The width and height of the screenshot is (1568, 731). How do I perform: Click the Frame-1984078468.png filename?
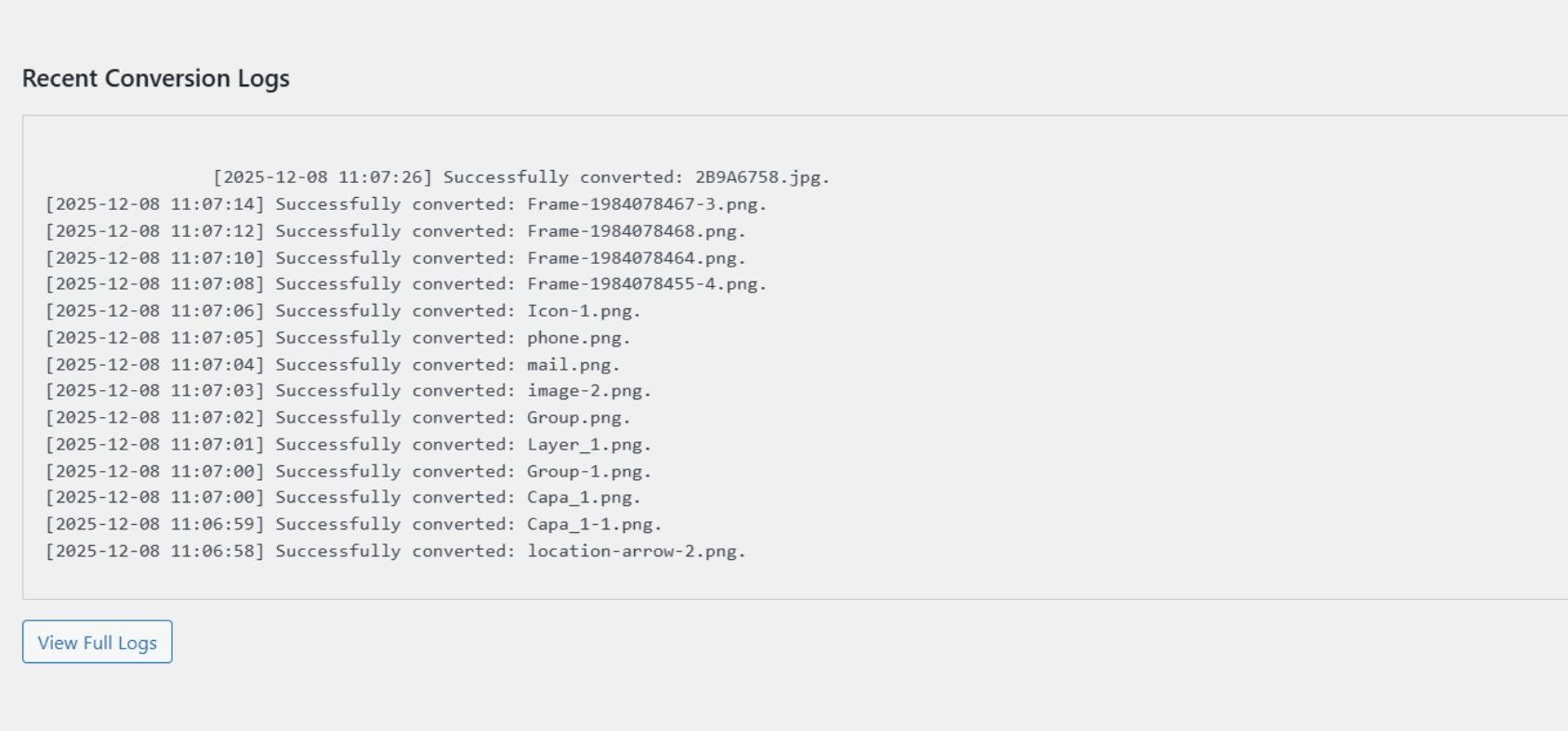(x=635, y=231)
